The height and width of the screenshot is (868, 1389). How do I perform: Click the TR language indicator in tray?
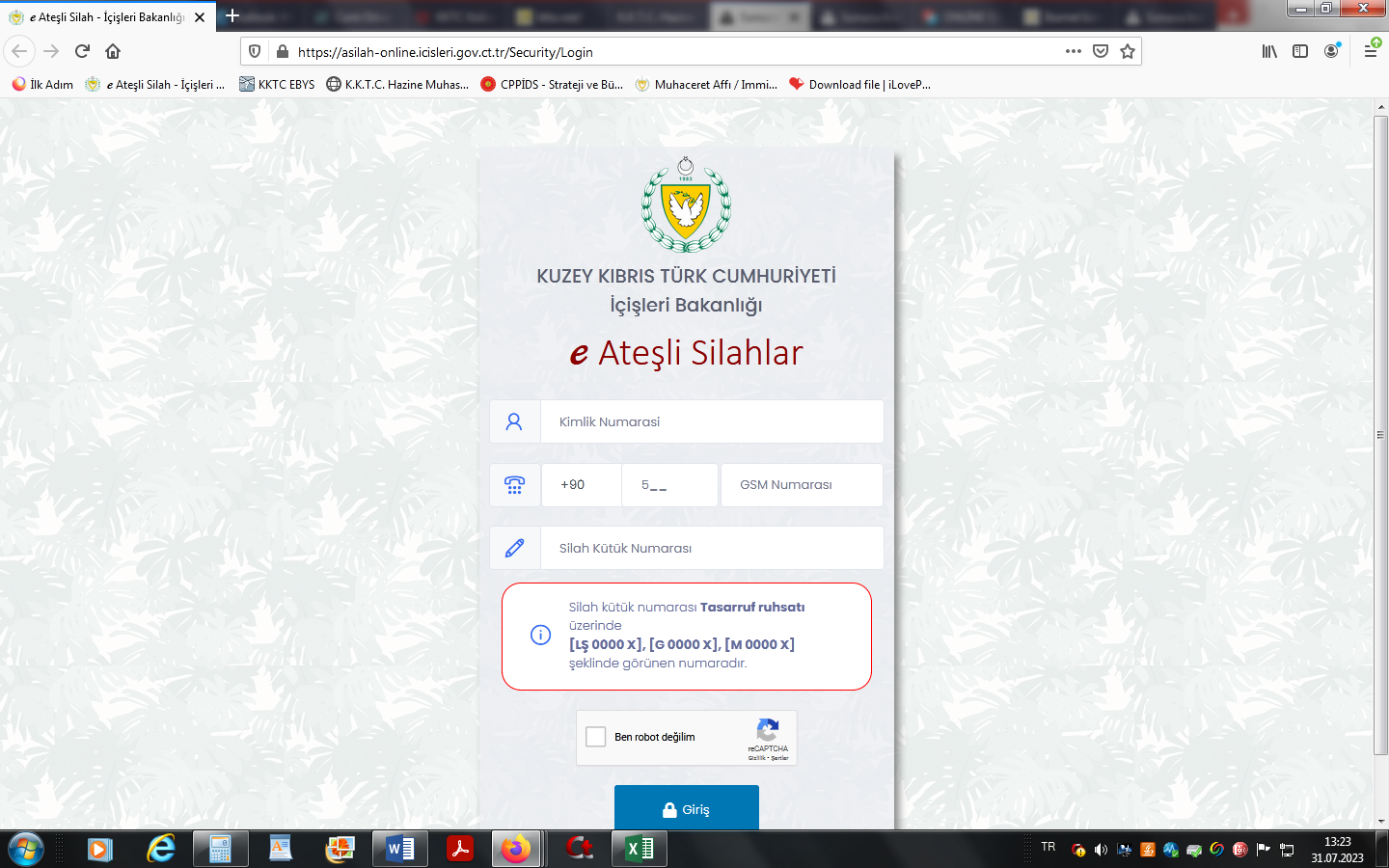(1049, 847)
